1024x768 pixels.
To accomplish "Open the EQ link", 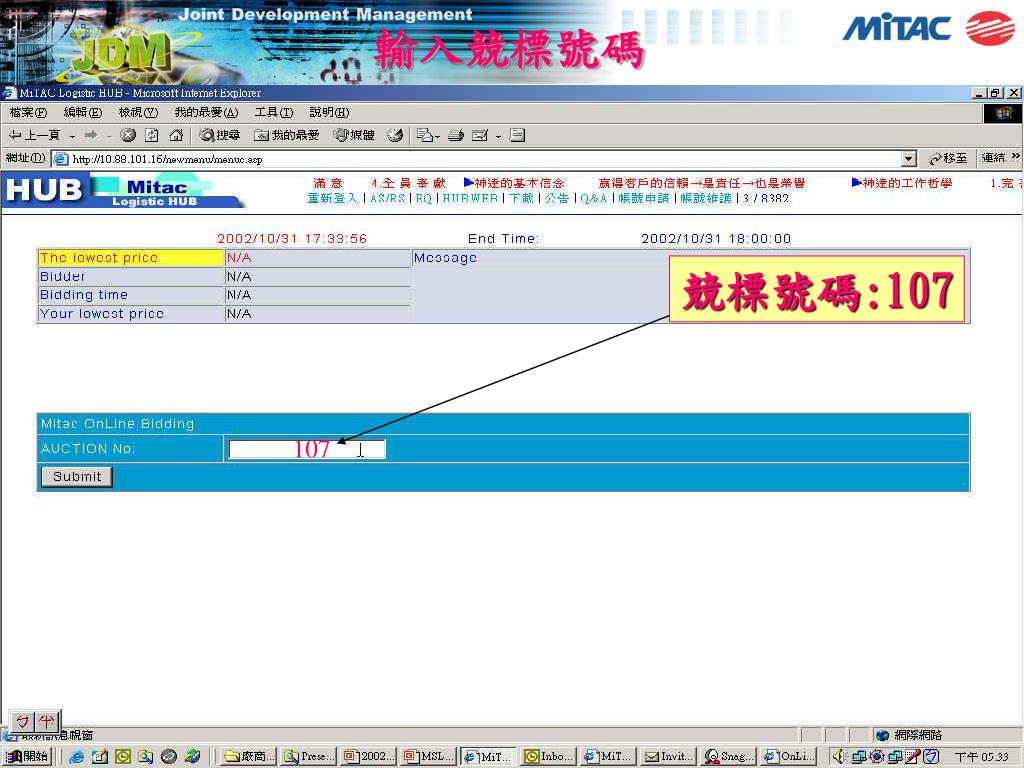I will coord(424,198).
